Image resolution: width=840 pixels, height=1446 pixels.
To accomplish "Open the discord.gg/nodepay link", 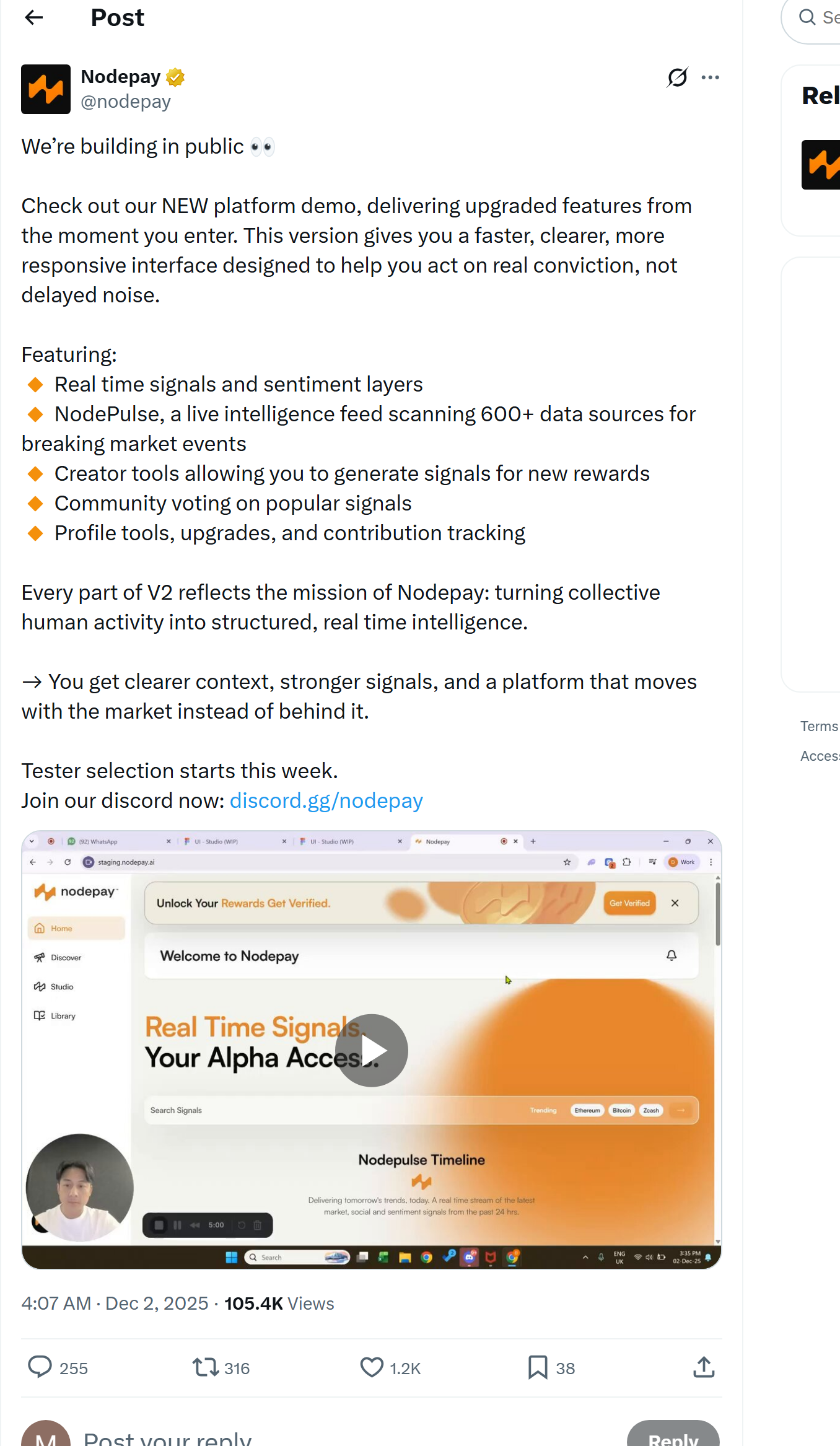I will pyautogui.click(x=326, y=800).
